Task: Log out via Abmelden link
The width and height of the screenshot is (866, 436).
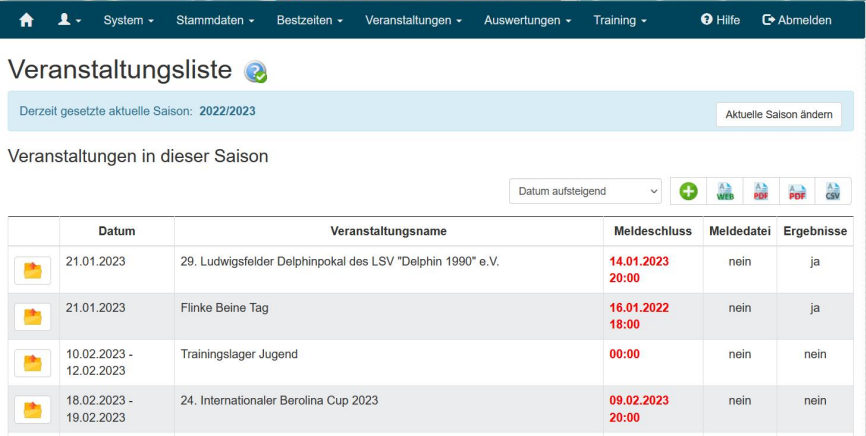Action: (x=796, y=20)
